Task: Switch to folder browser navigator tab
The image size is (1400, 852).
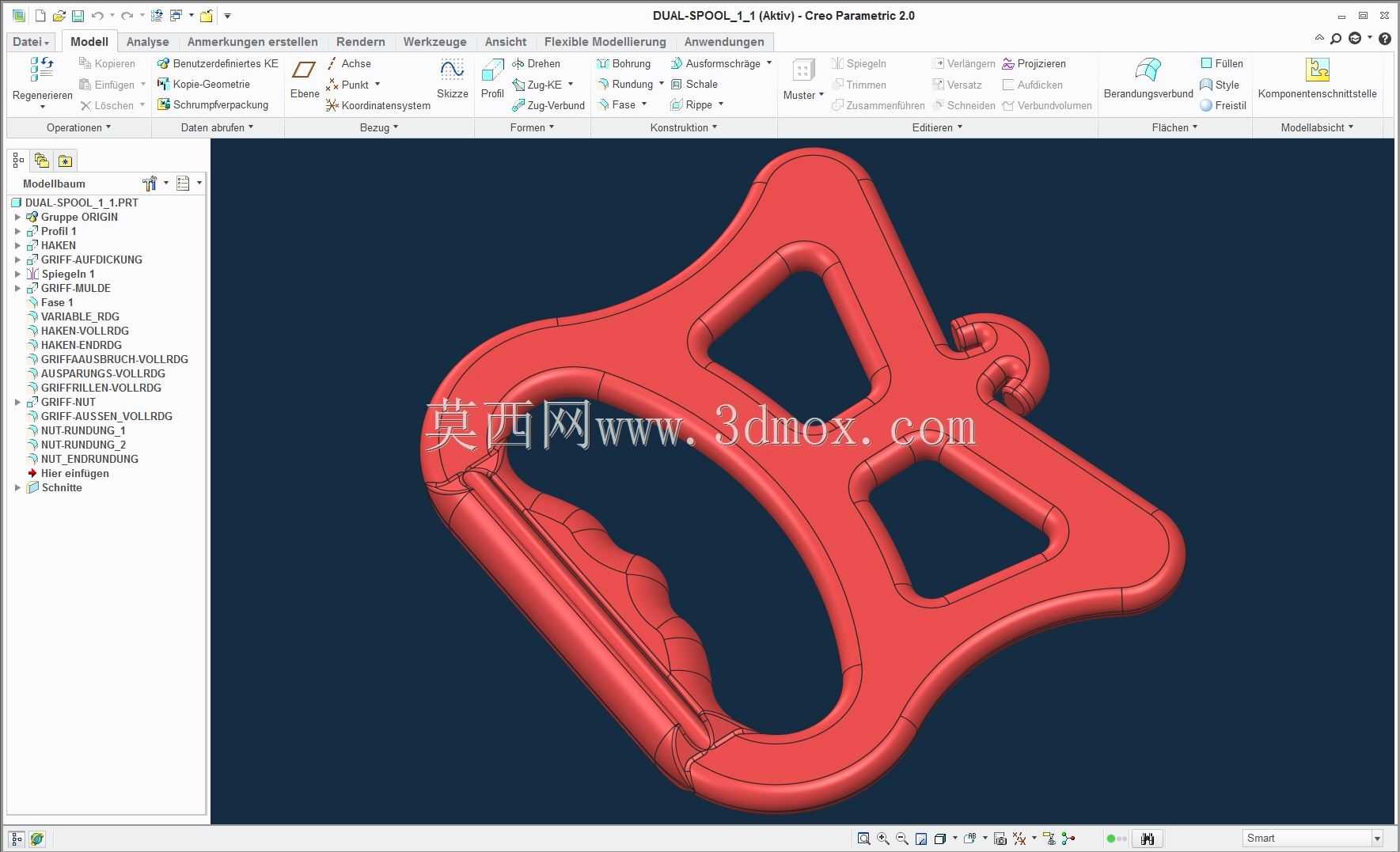Action: tap(42, 161)
